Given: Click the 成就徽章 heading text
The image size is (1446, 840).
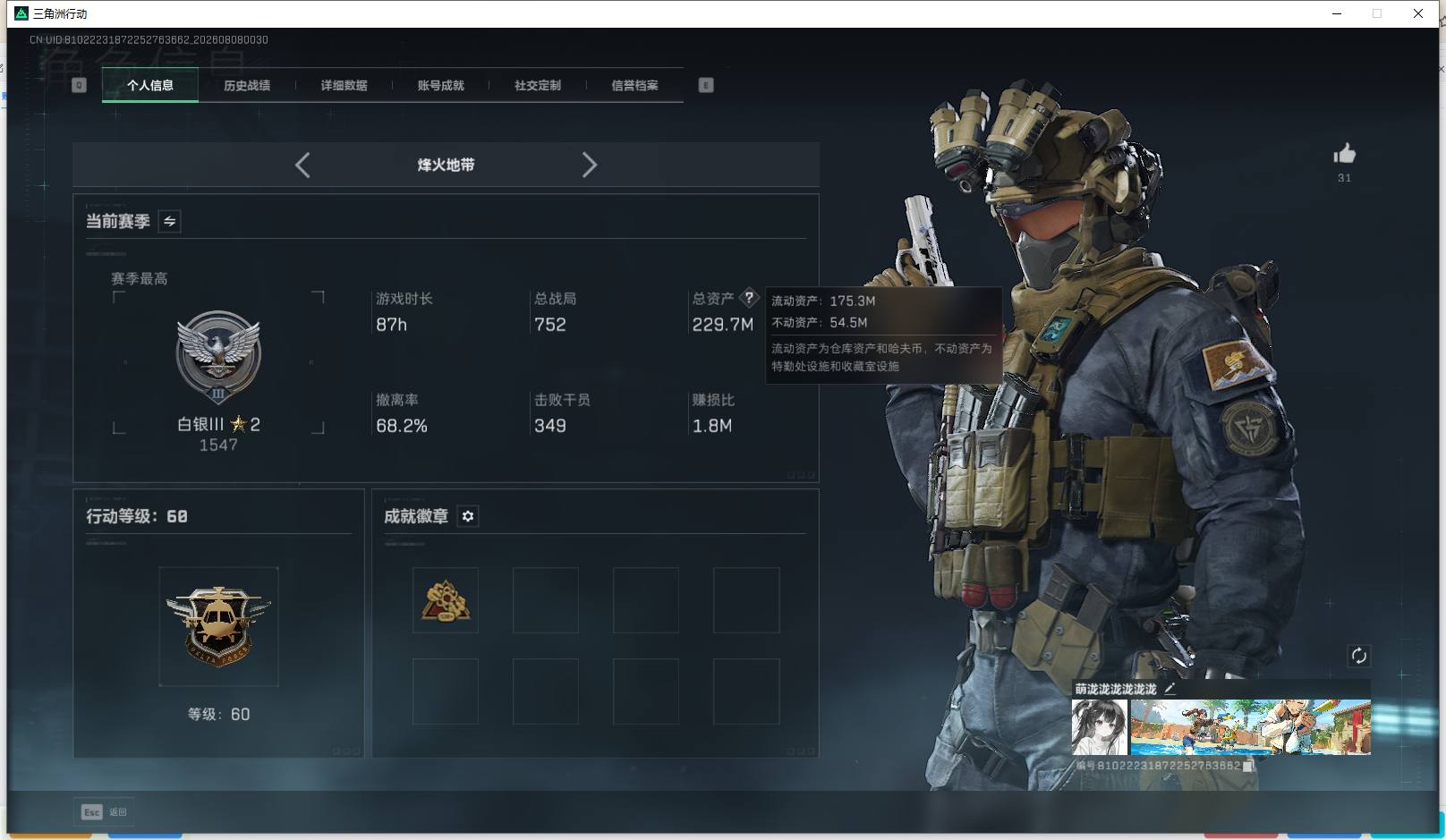Looking at the screenshot, I should 416,516.
